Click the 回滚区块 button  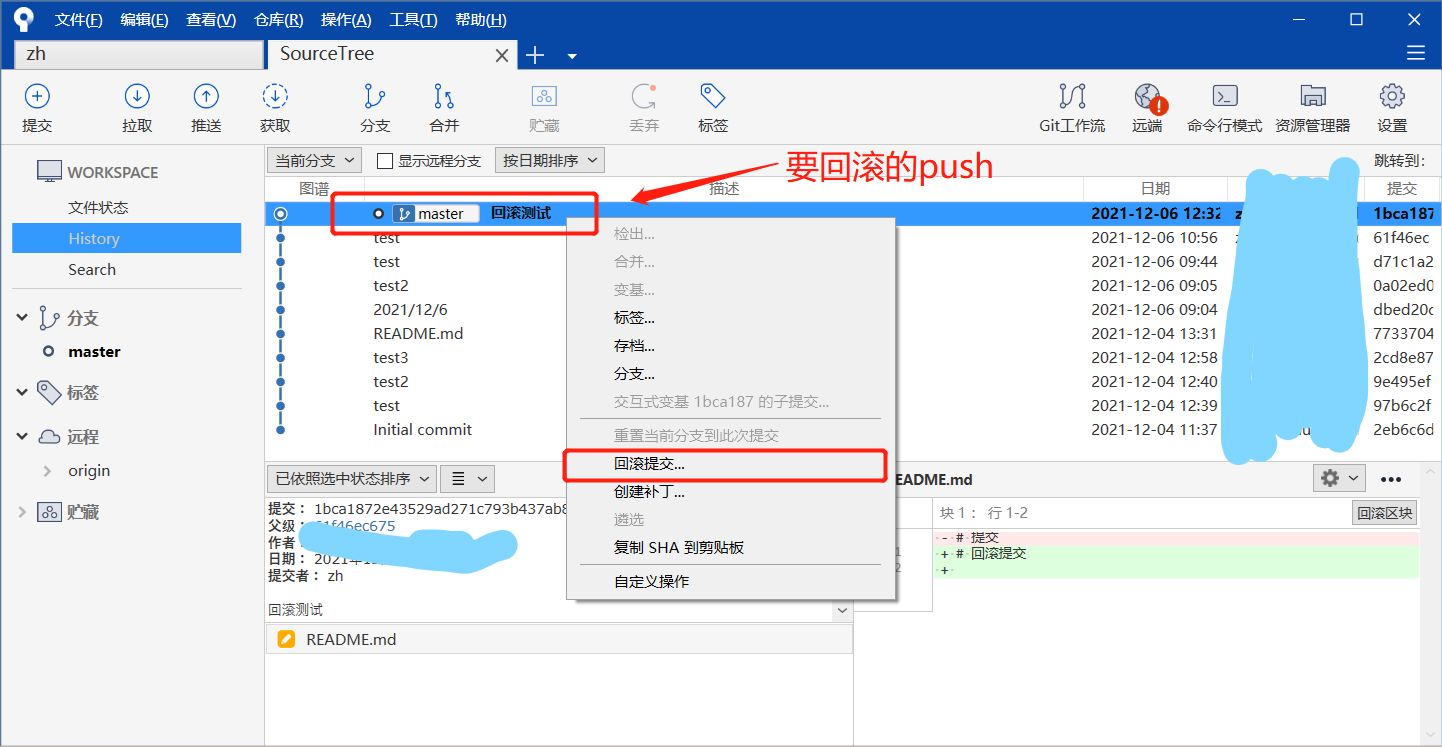pos(1385,513)
